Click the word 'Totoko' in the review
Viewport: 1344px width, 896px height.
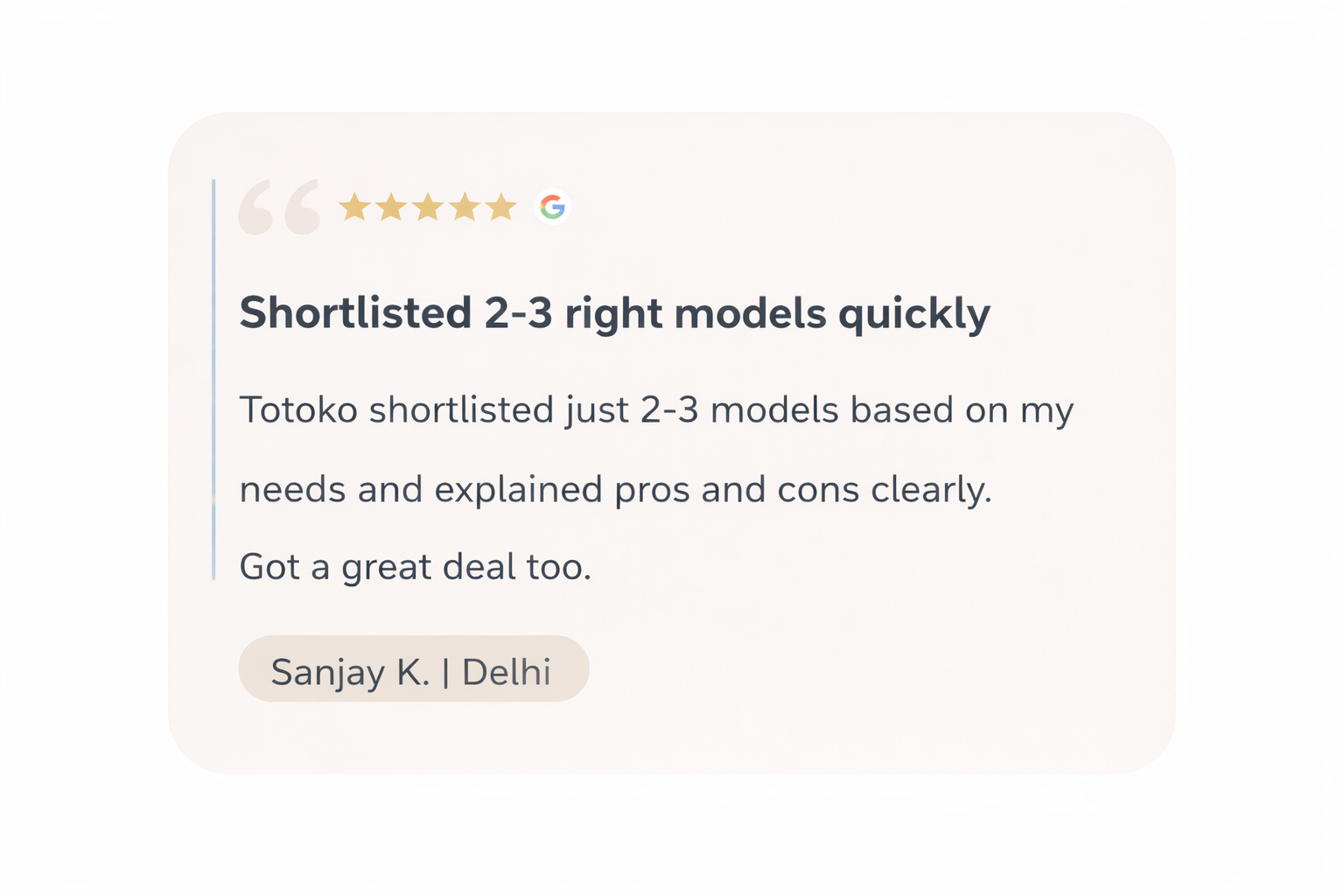coord(298,409)
